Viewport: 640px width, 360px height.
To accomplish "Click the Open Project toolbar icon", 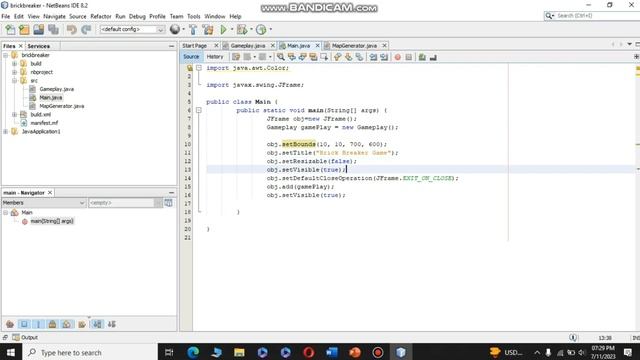I will pyautogui.click(x=39, y=29).
